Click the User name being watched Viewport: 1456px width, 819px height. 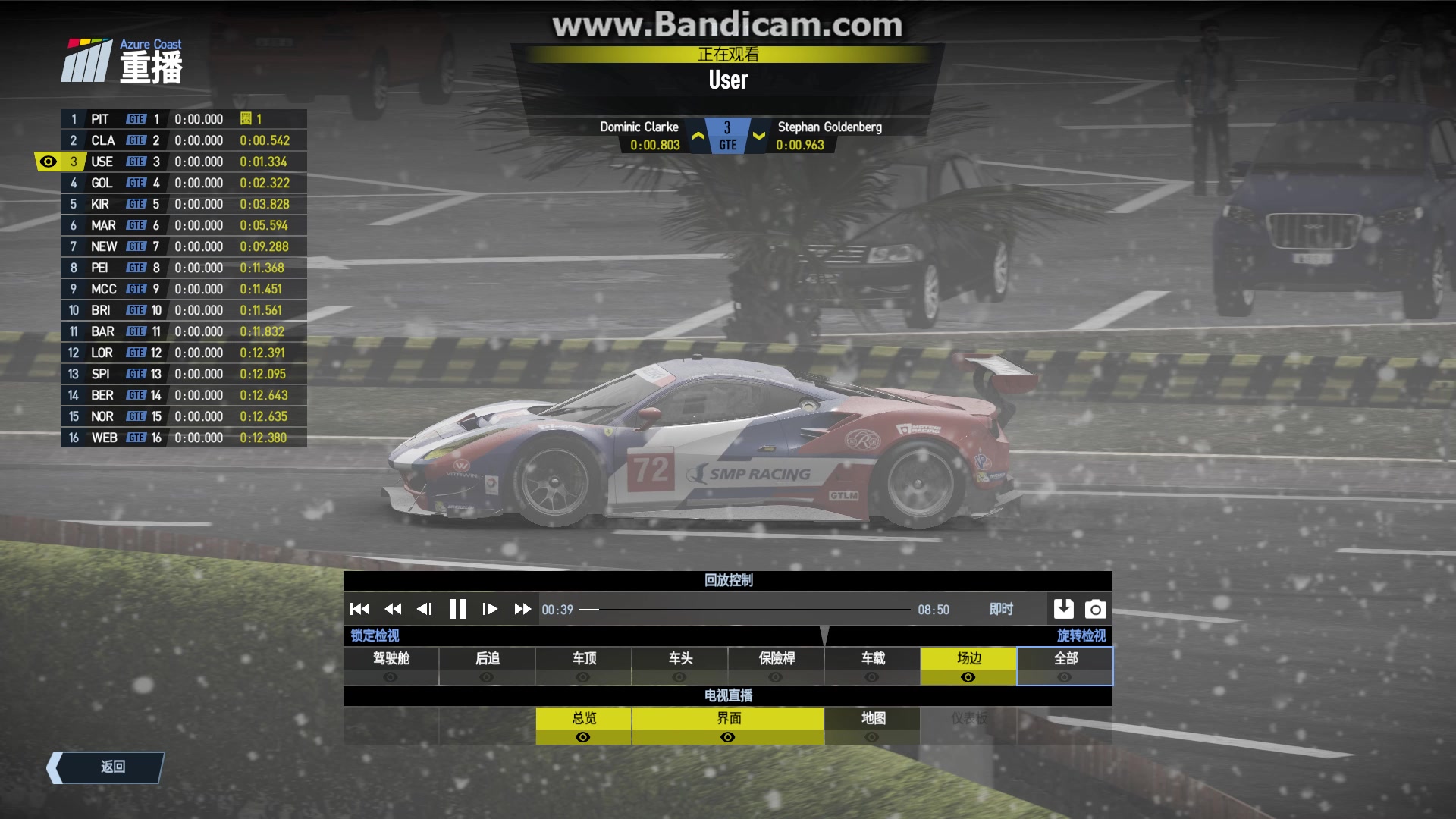(x=728, y=80)
